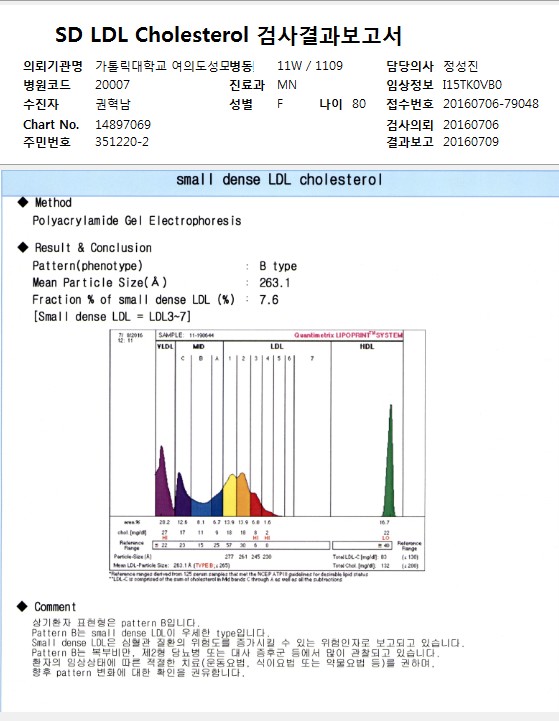Click the B type pattern result

[x=278, y=266]
